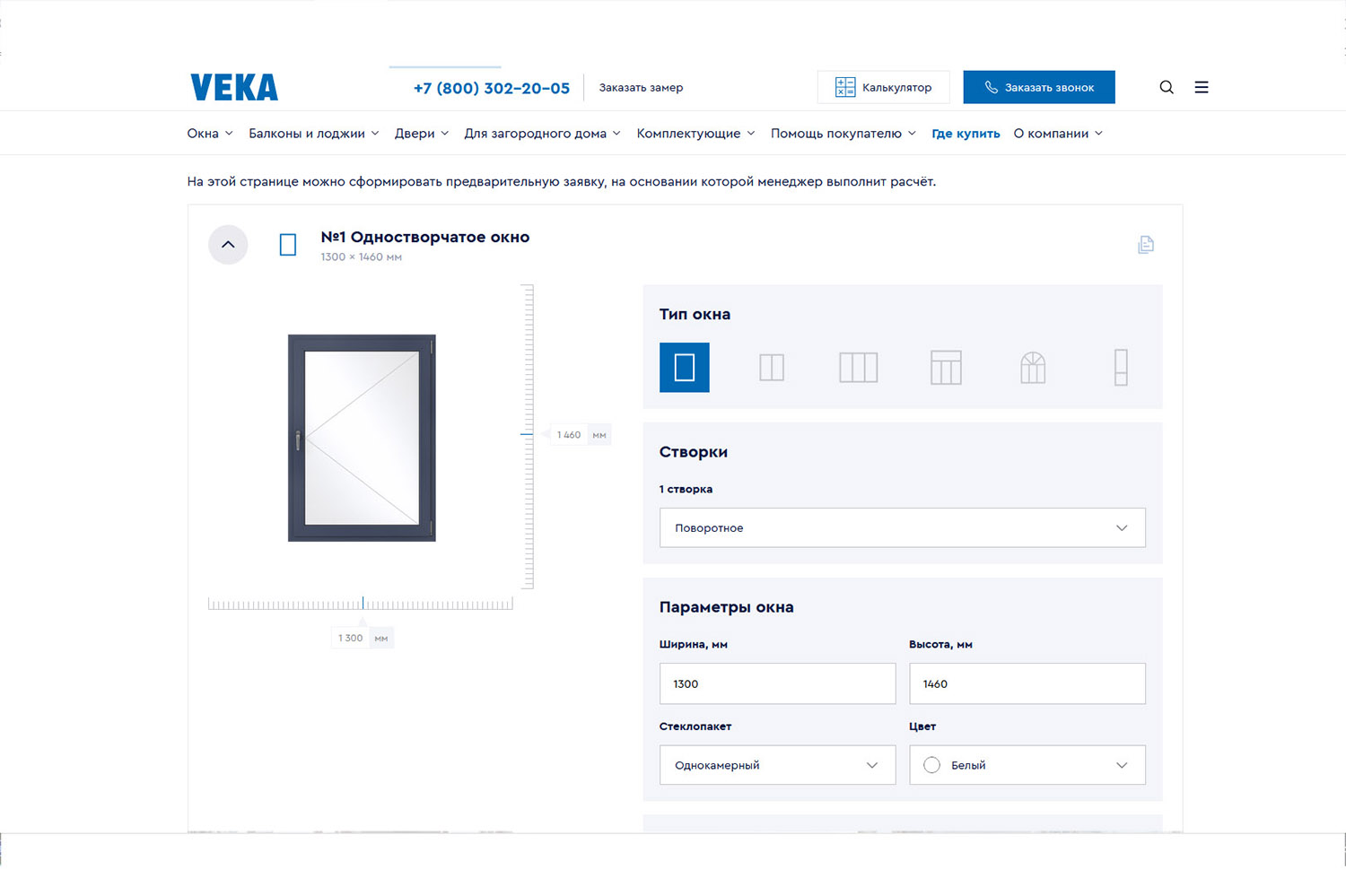Choose the two-sash window type icon

[x=771, y=367]
